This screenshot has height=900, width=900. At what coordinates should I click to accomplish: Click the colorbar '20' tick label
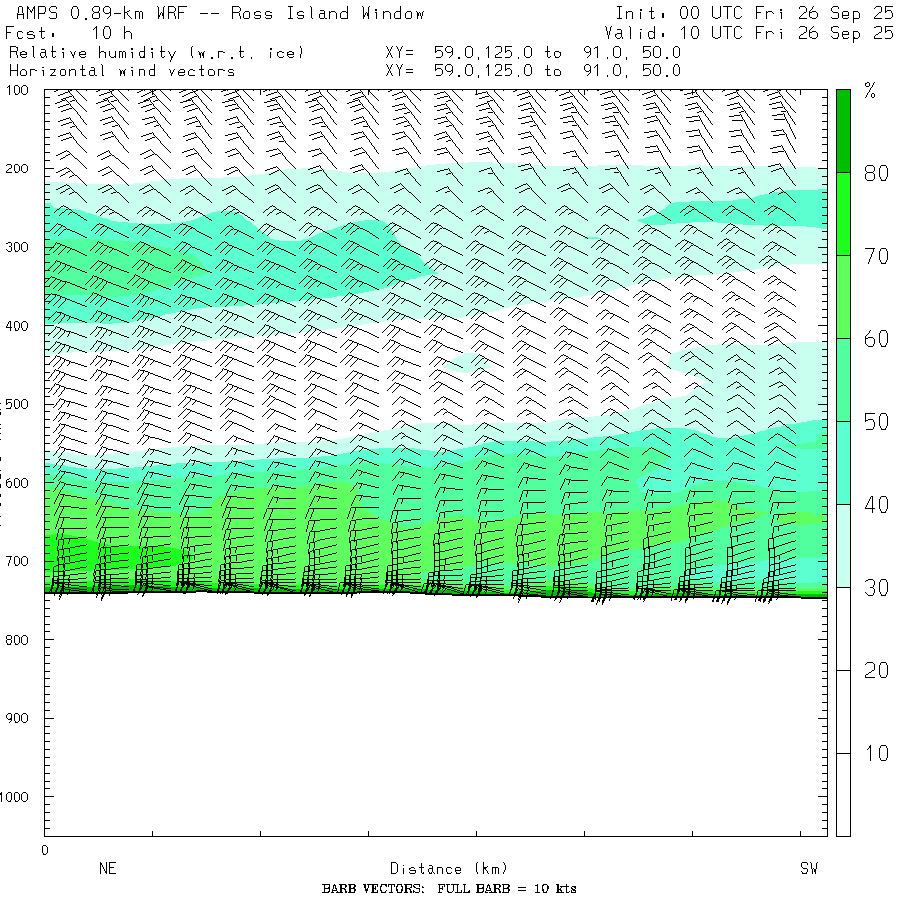click(x=876, y=670)
